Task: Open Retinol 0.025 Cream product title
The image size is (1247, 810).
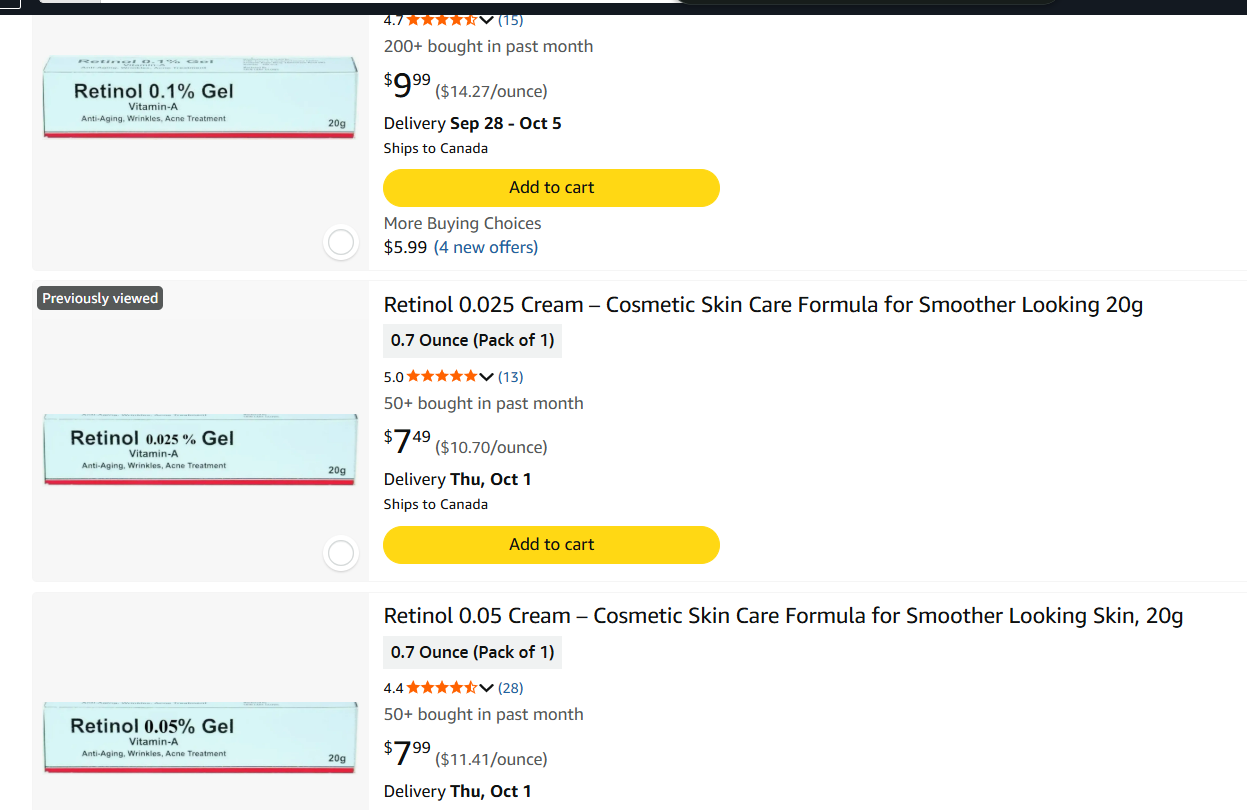Action: click(x=763, y=305)
